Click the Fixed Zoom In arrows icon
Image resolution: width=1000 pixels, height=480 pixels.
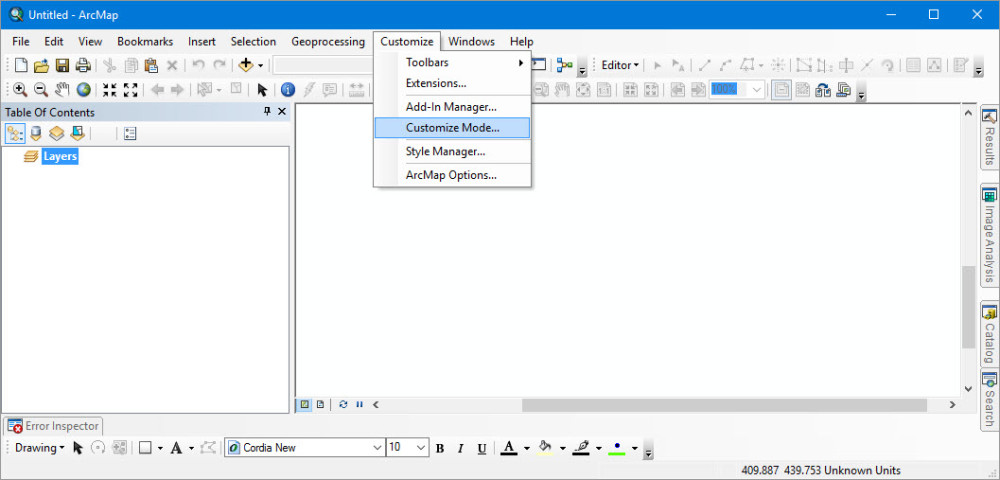coord(110,90)
